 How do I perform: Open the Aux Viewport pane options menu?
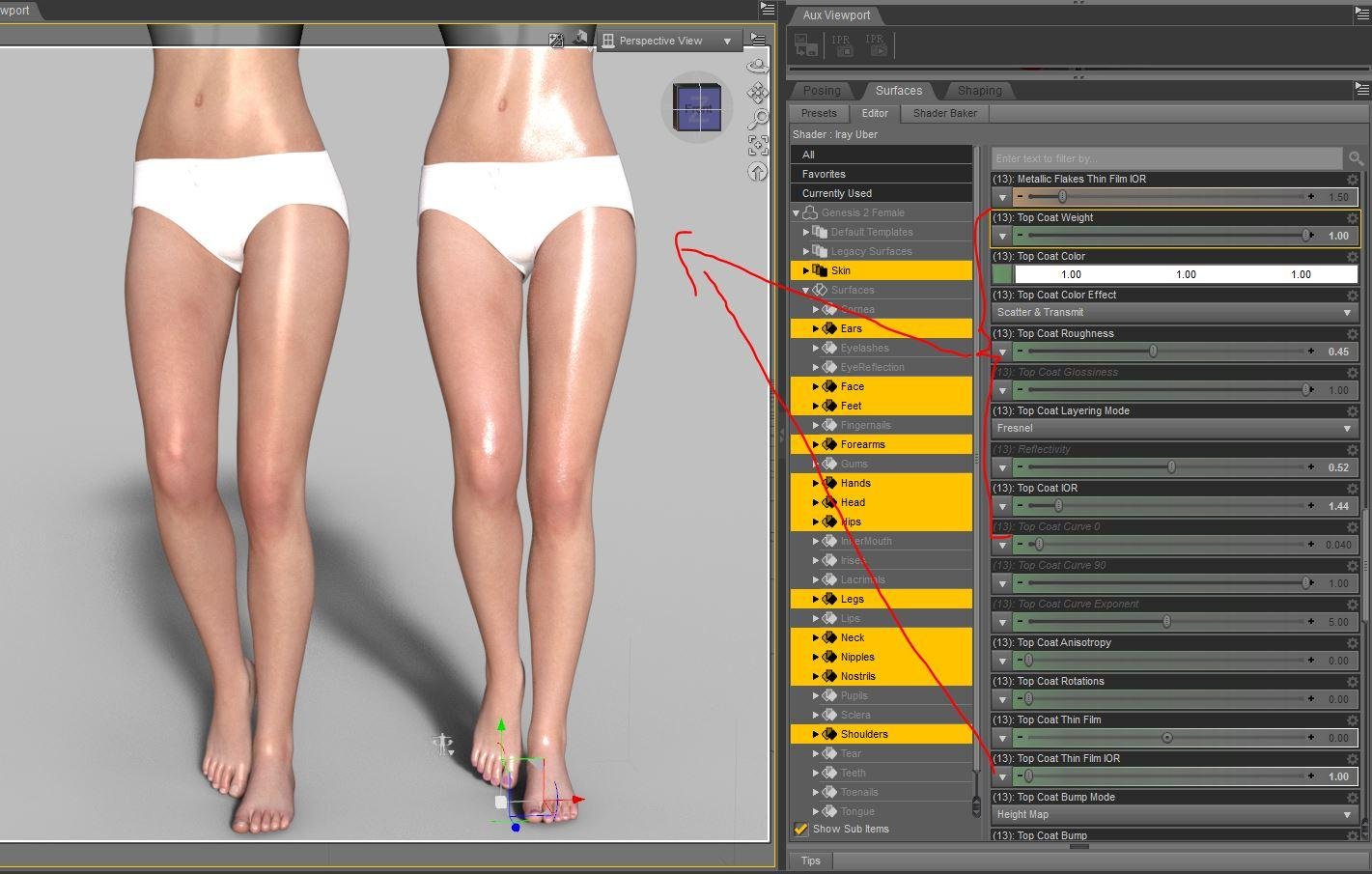[1361, 14]
